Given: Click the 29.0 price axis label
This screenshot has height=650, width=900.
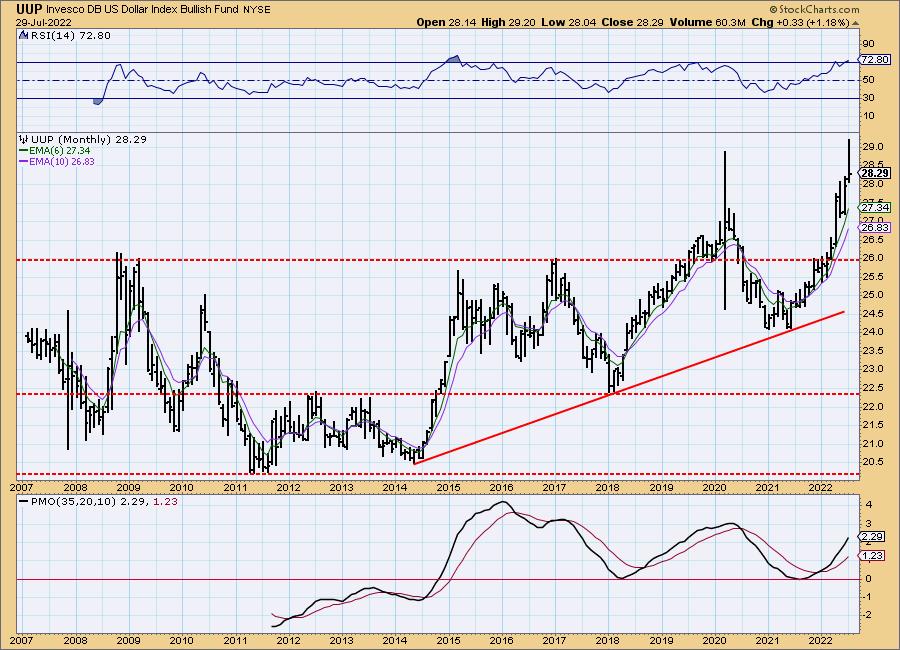Looking at the screenshot, I should tap(872, 146).
